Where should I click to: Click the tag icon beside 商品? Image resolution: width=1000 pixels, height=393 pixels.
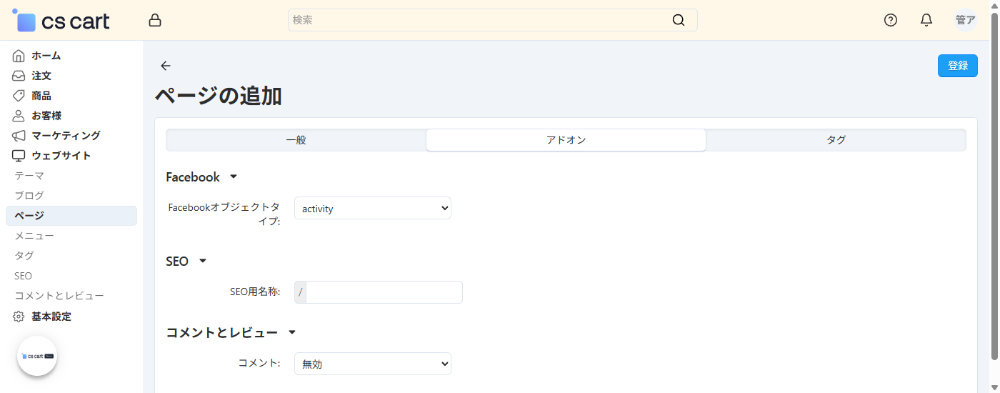tap(18, 96)
